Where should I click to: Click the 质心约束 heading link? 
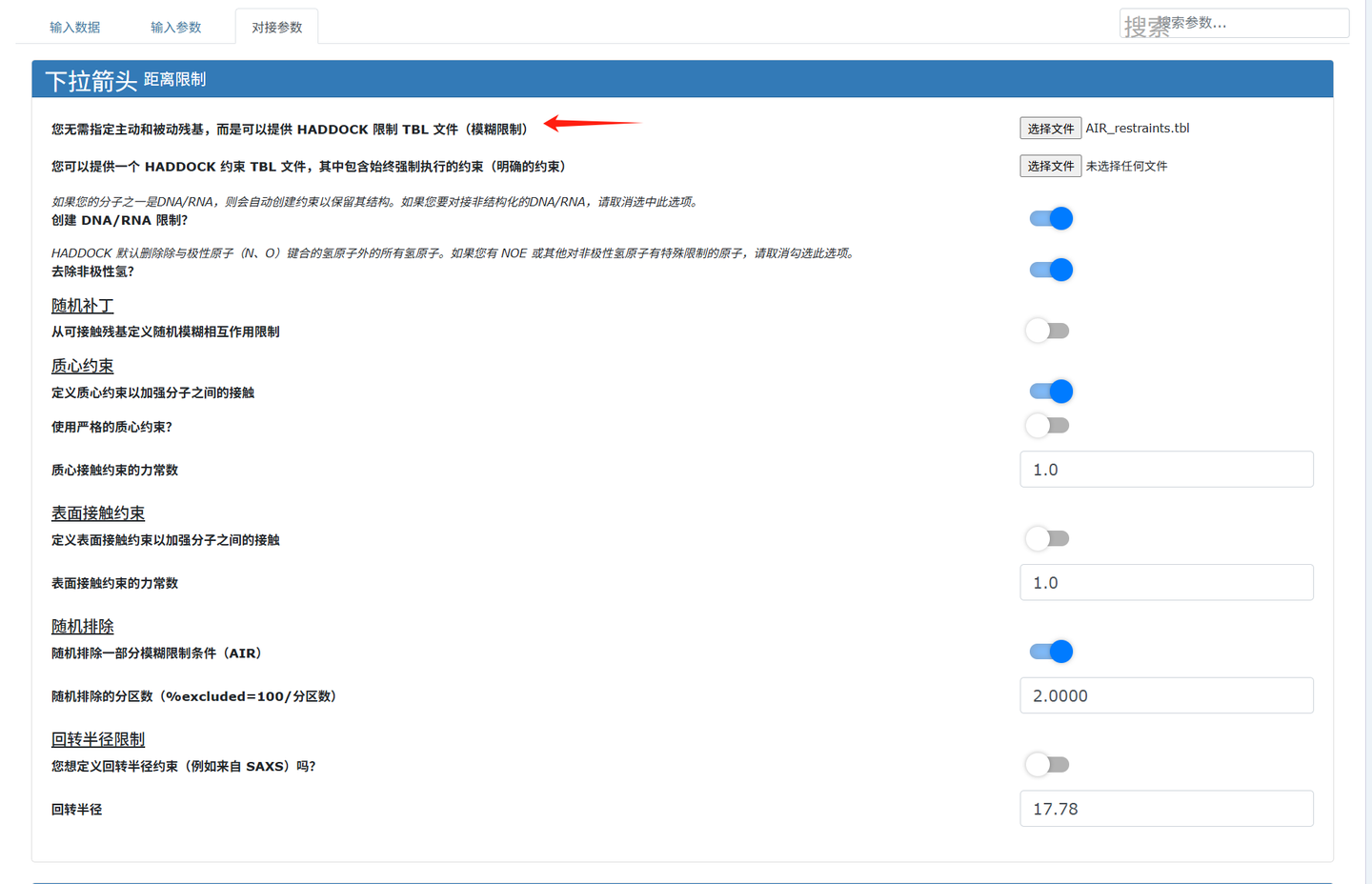pyautogui.click(x=82, y=365)
